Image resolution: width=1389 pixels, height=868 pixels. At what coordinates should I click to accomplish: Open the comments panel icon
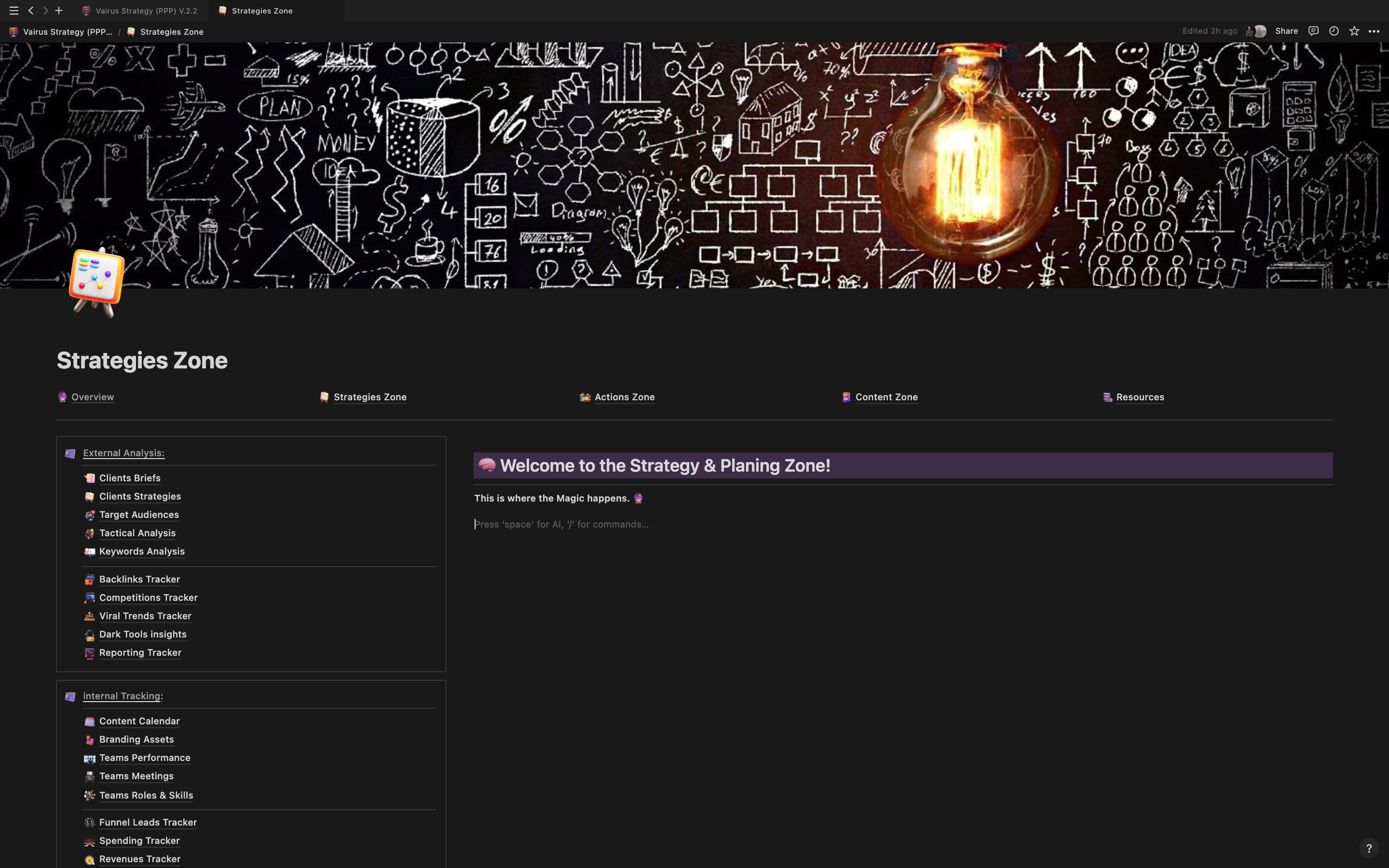tap(1313, 31)
